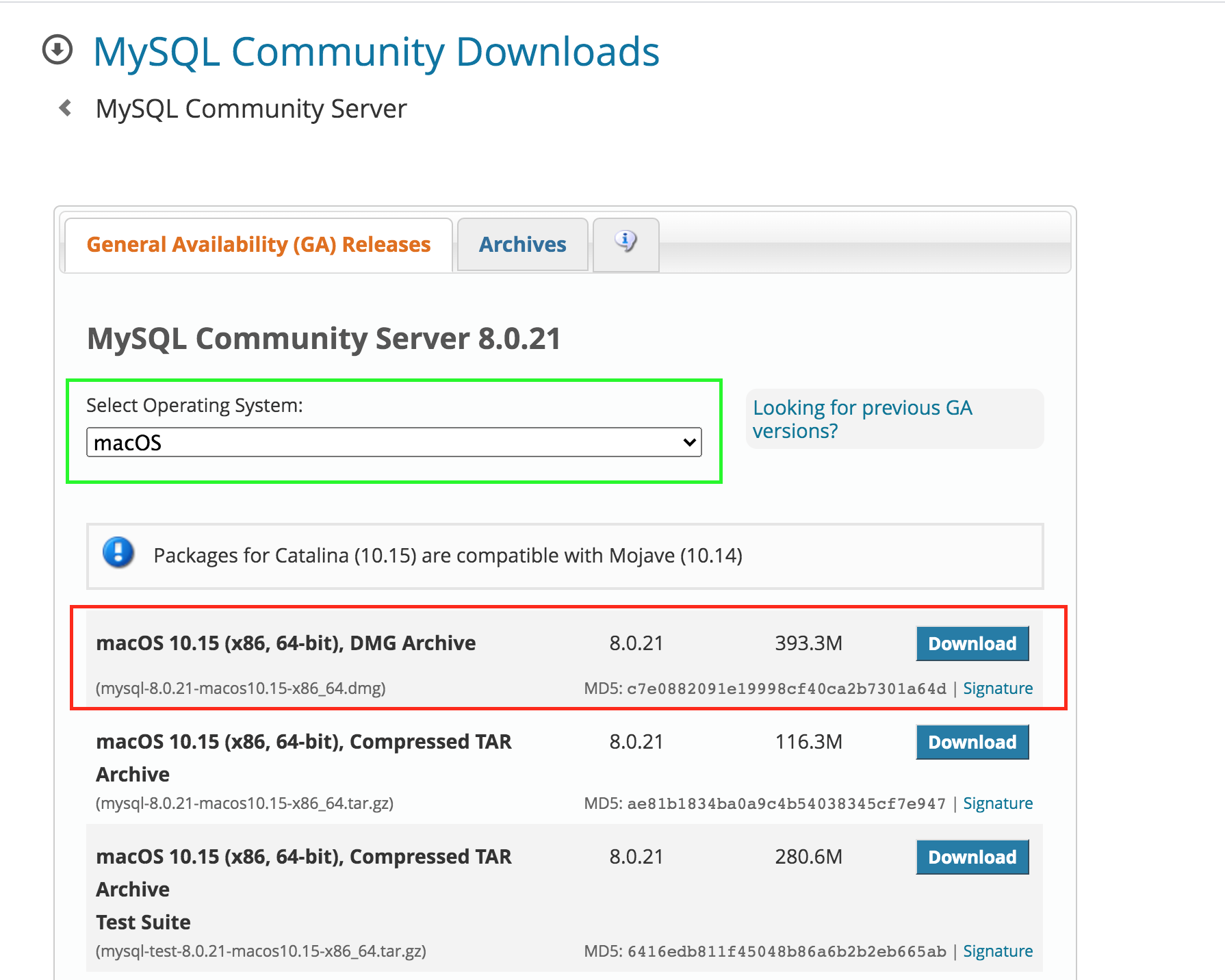Click the blue exclamation notice icon
The width and height of the screenshot is (1225, 980).
click(x=118, y=552)
